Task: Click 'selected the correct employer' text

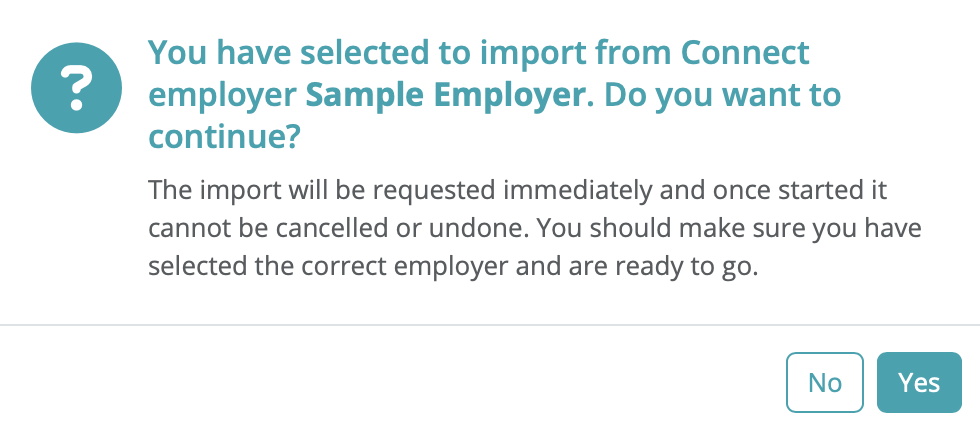Action: tap(300, 269)
